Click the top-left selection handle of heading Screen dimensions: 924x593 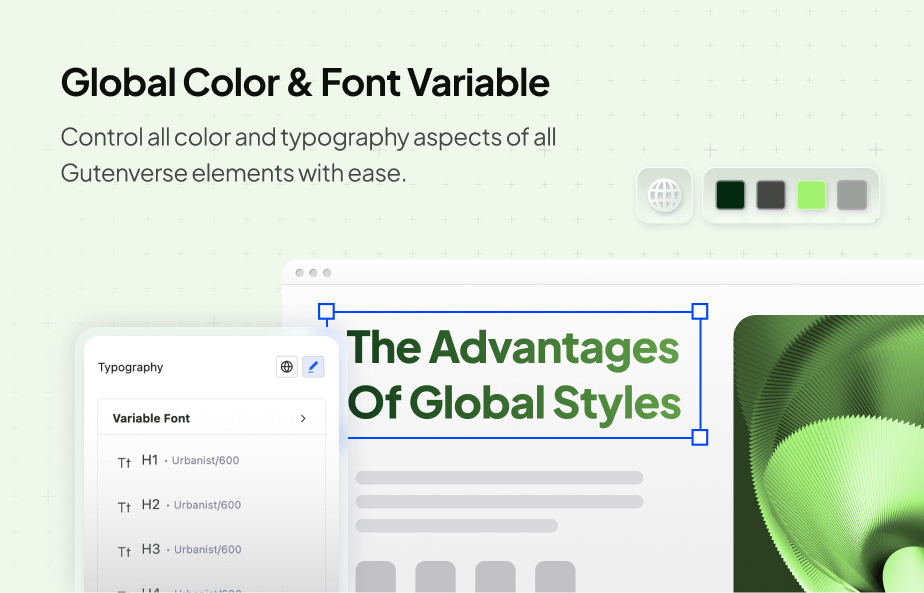tap(326, 311)
